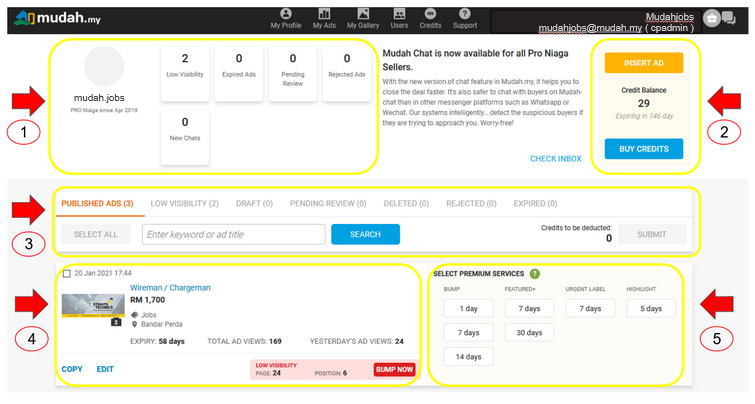Open Credits icon in header
755x404 pixels.
431,18
